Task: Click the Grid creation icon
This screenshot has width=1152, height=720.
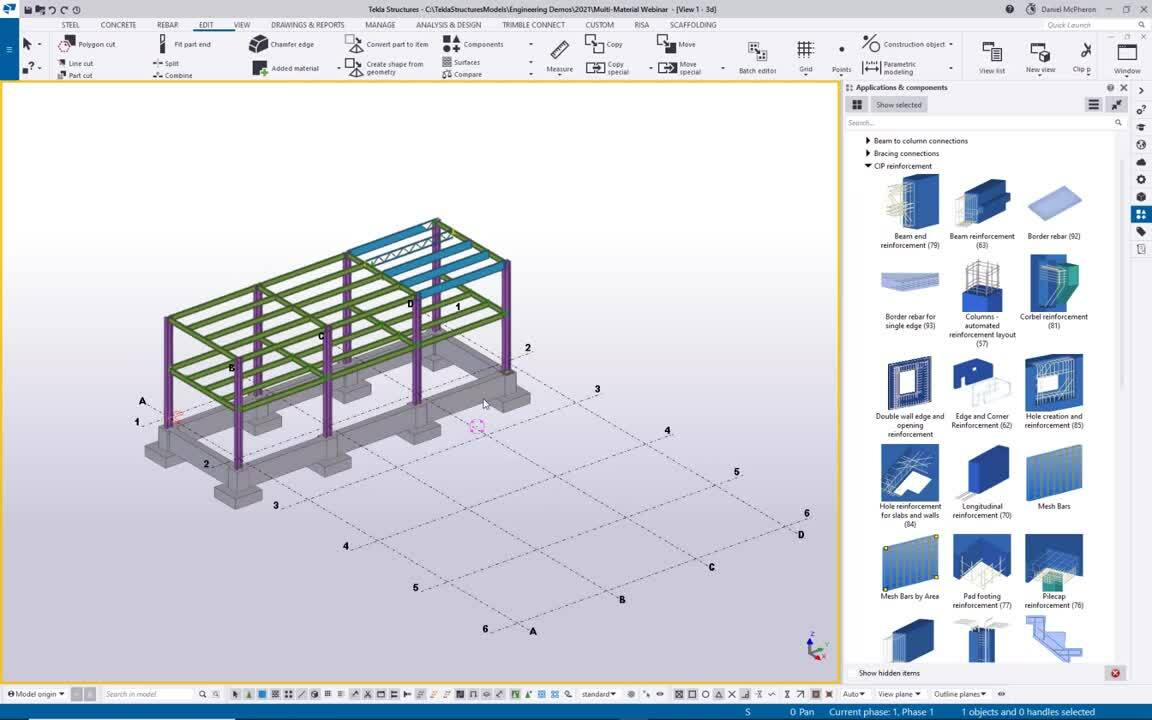Action: click(x=804, y=50)
